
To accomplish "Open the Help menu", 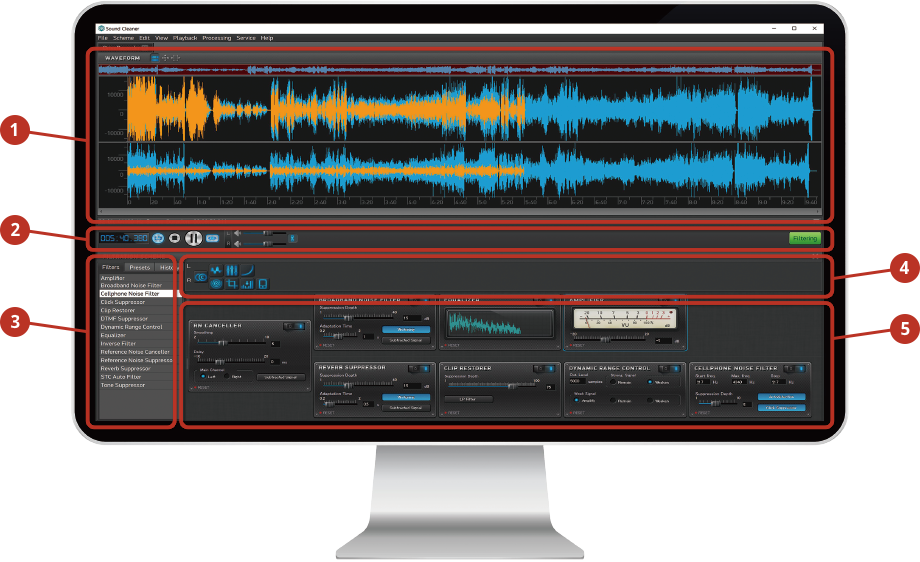I will coord(267,38).
